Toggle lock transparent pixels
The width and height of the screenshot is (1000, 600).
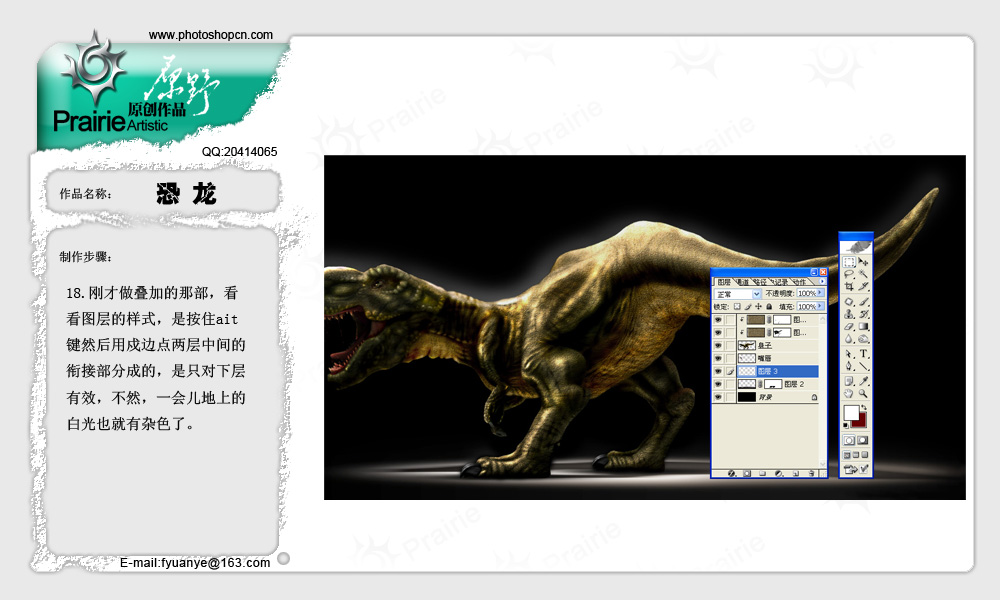coord(737,307)
